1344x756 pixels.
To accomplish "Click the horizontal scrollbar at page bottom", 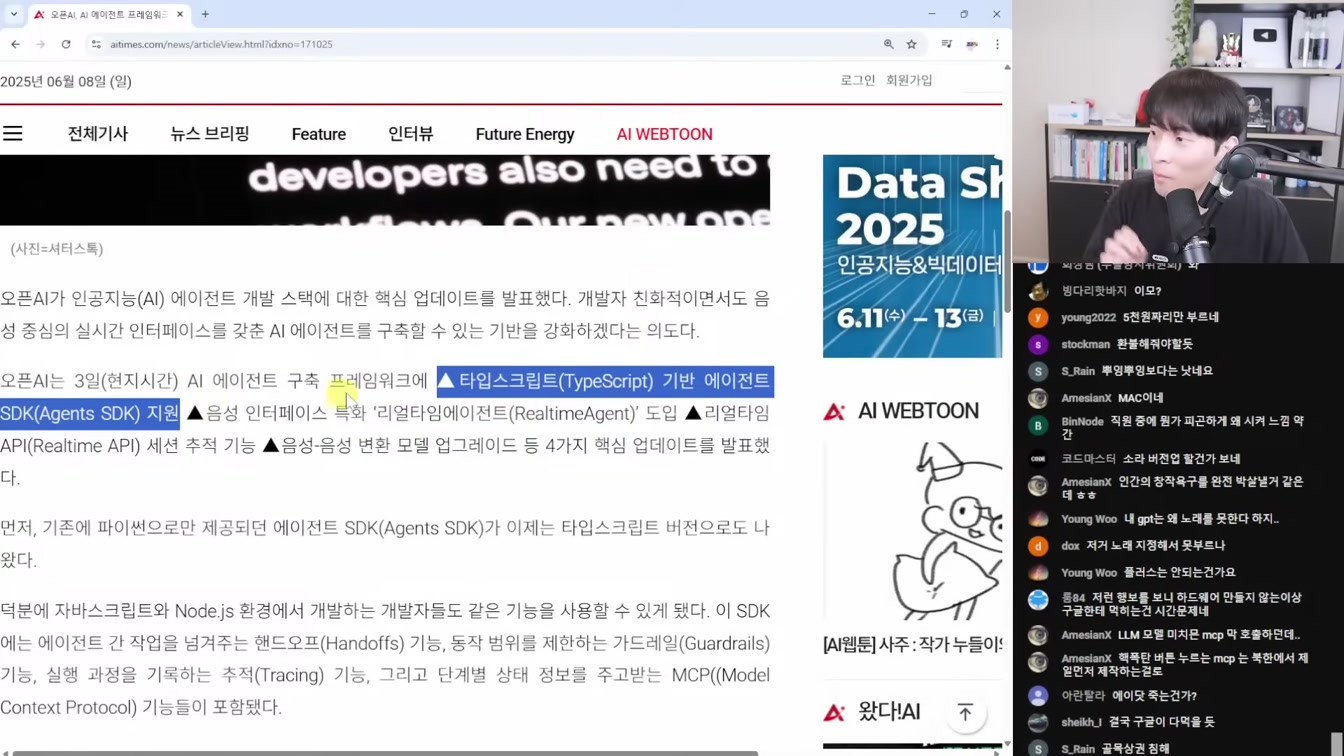I will pyautogui.click(x=385, y=752).
